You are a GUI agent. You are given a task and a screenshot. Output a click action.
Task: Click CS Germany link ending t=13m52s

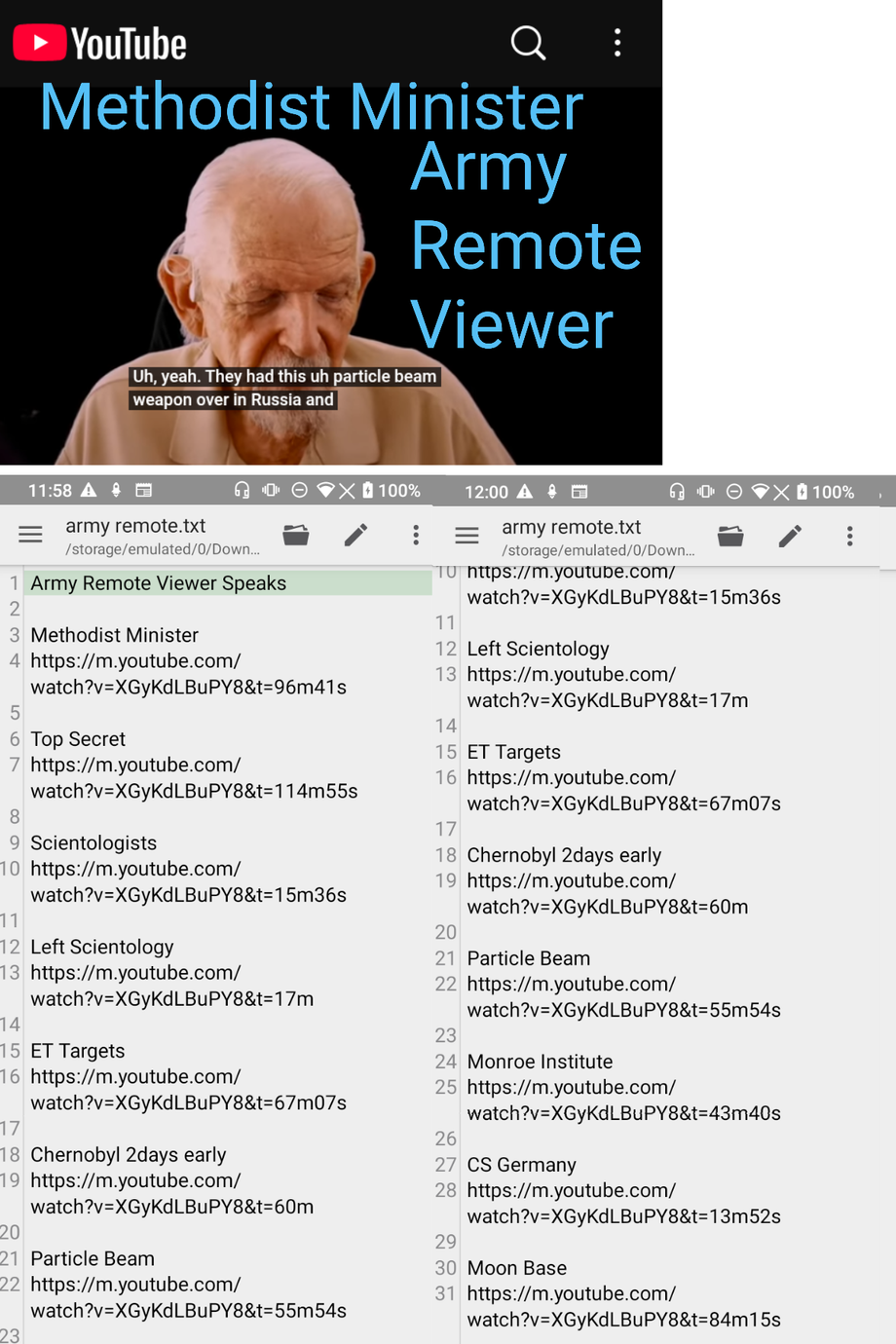[623, 1204]
